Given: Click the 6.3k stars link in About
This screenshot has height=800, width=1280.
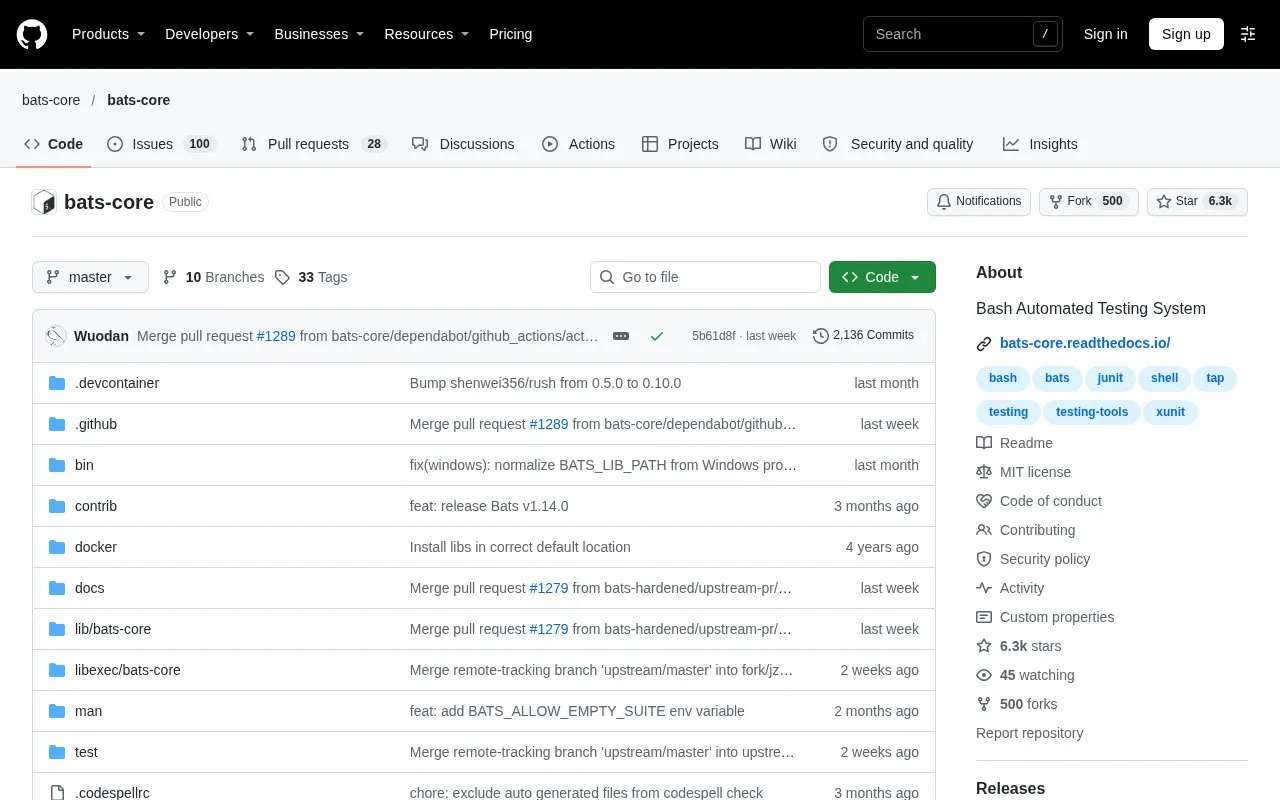Looking at the screenshot, I should coord(1019,646).
